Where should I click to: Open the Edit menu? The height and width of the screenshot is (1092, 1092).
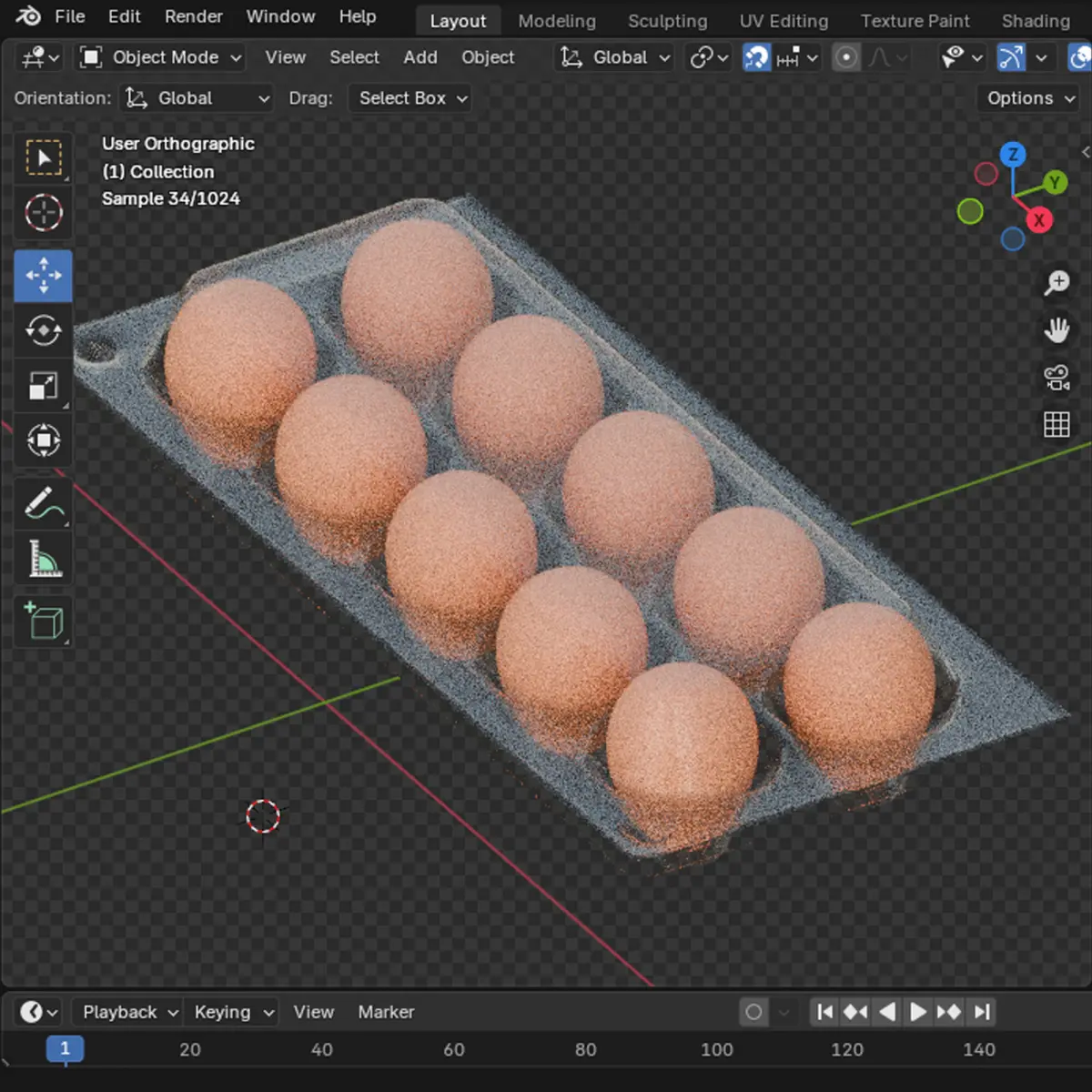pyautogui.click(x=124, y=16)
